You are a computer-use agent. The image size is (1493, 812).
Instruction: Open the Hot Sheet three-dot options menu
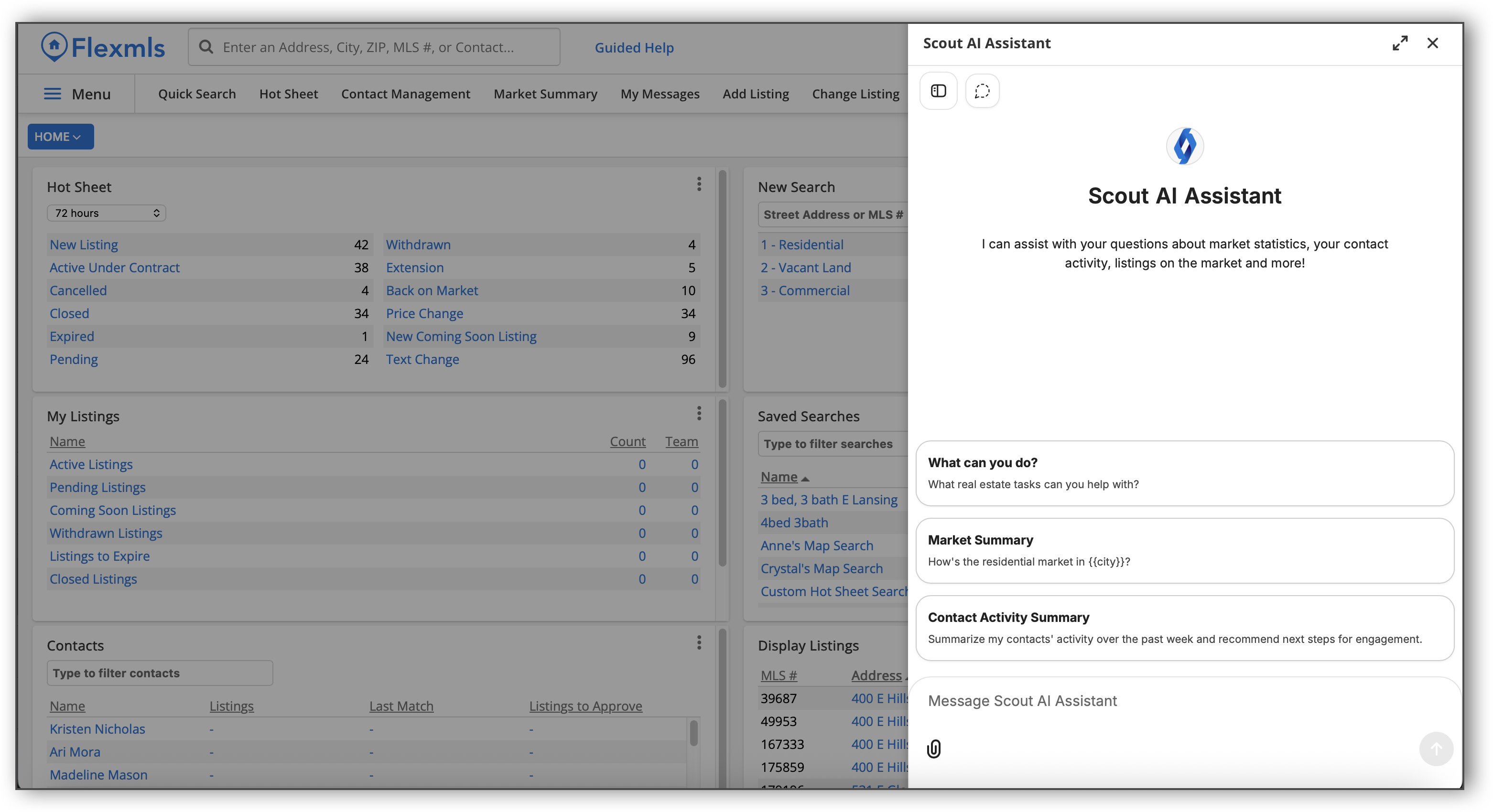pos(699,184)
